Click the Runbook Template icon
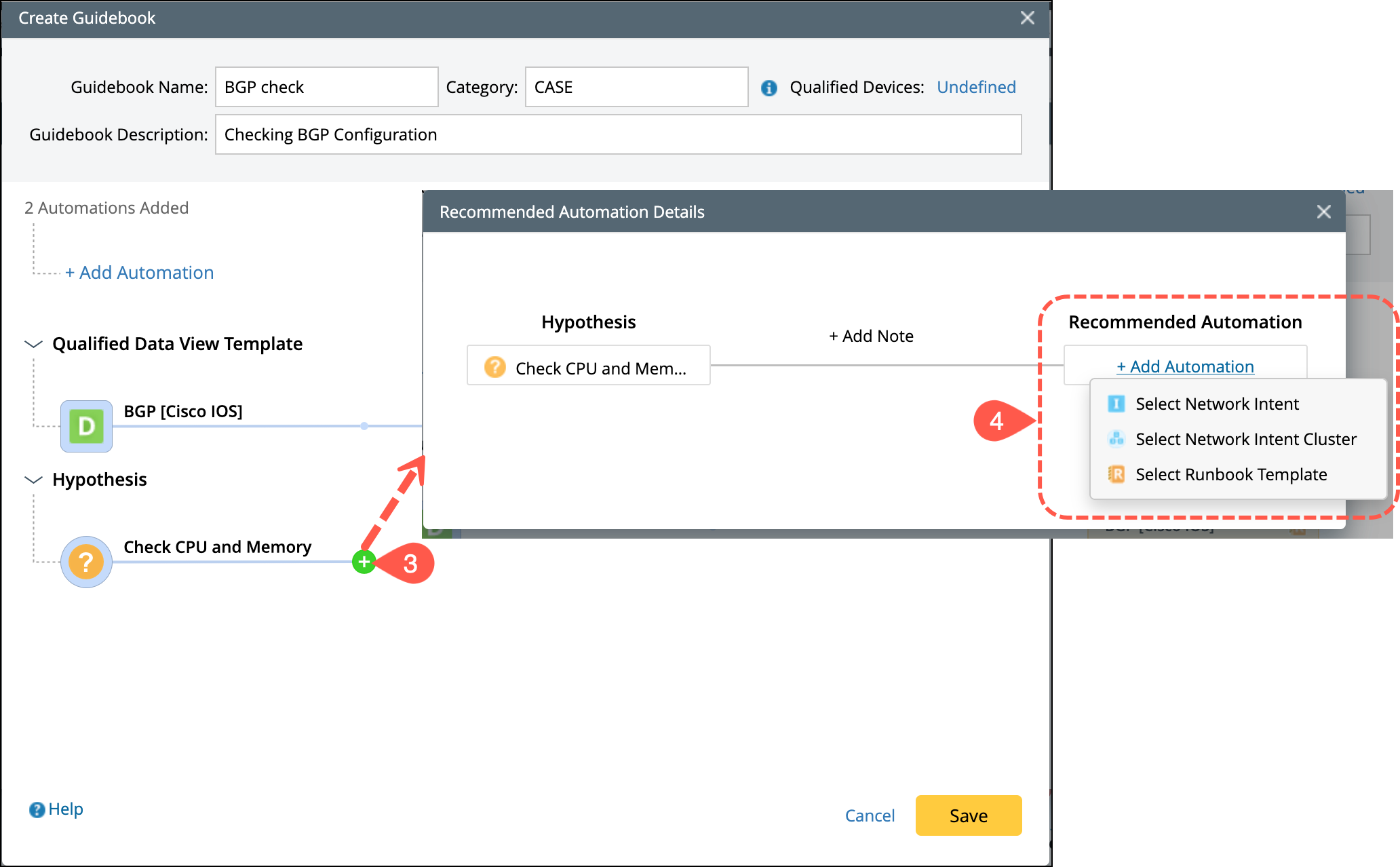The height and width of the screenshot is (867, 1400). click(1116, 474)
